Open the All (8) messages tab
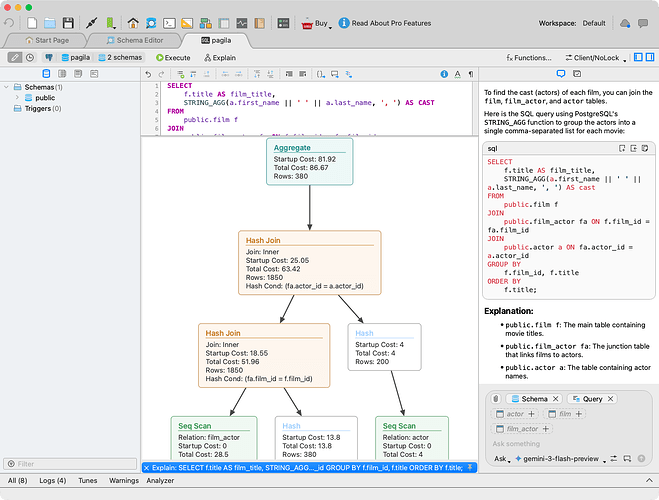Screen dimensions: 659x500 [17, 480]
